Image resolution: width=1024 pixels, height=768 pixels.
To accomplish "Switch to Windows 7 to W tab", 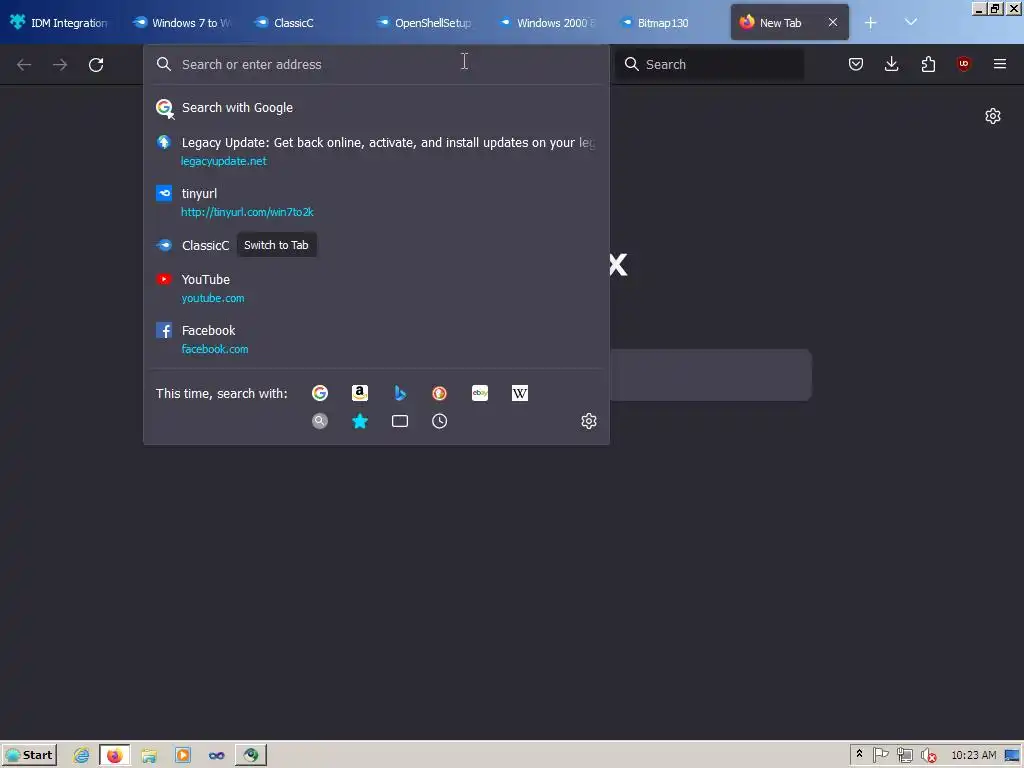I will 183,23.
